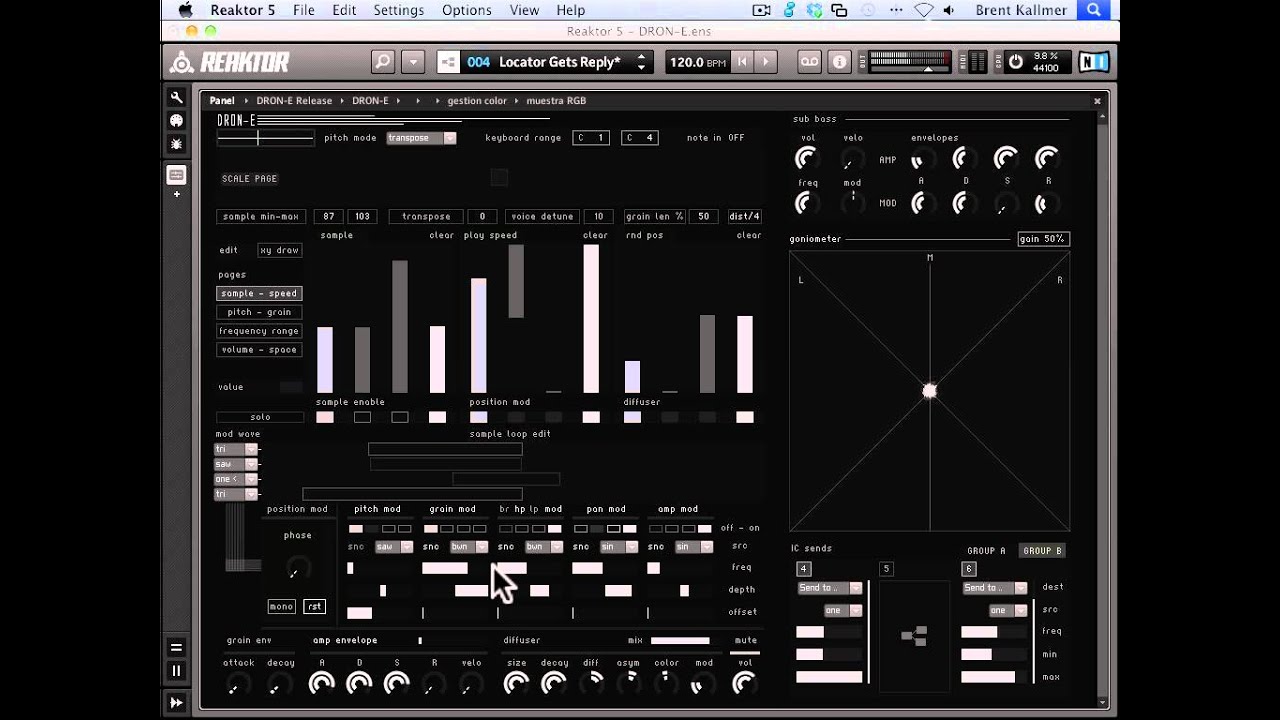Image resolution: width=1280 pixels, height=720 pixels.
Task: Select the 'frequency range' page
Action: pos(259,331)
